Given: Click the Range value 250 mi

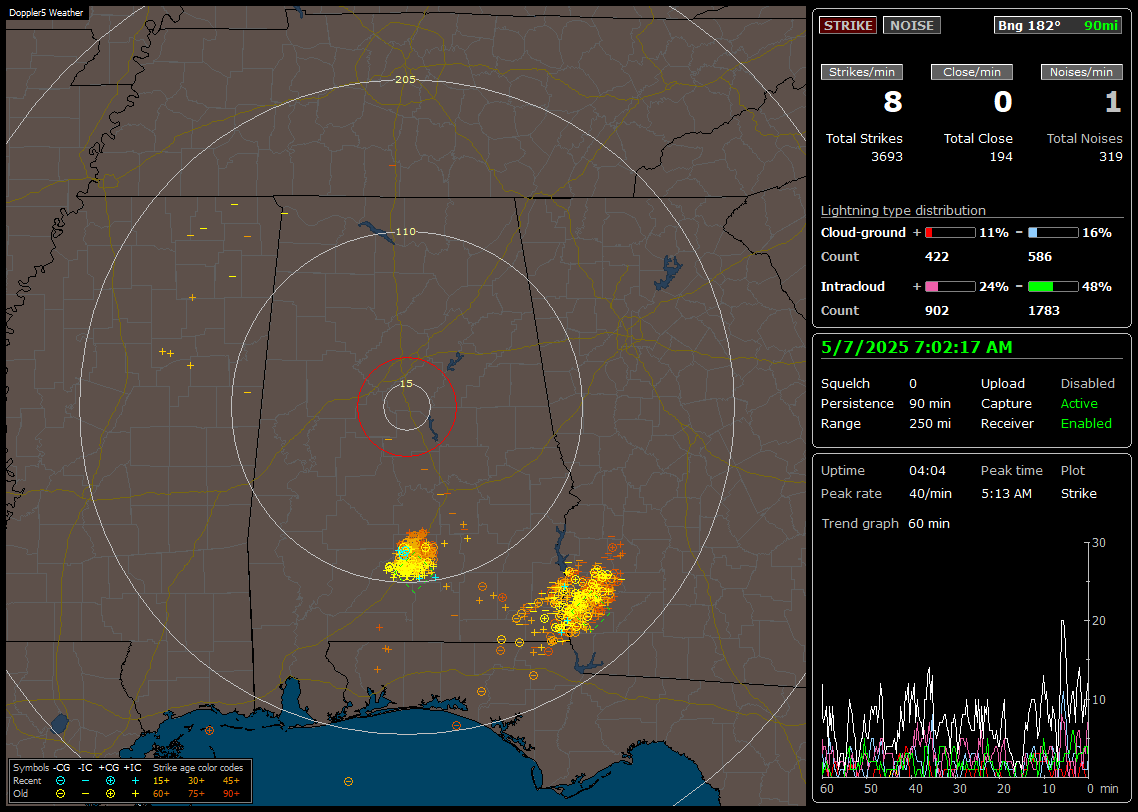Looking at the screenshot, I should [x=930, y=424].
